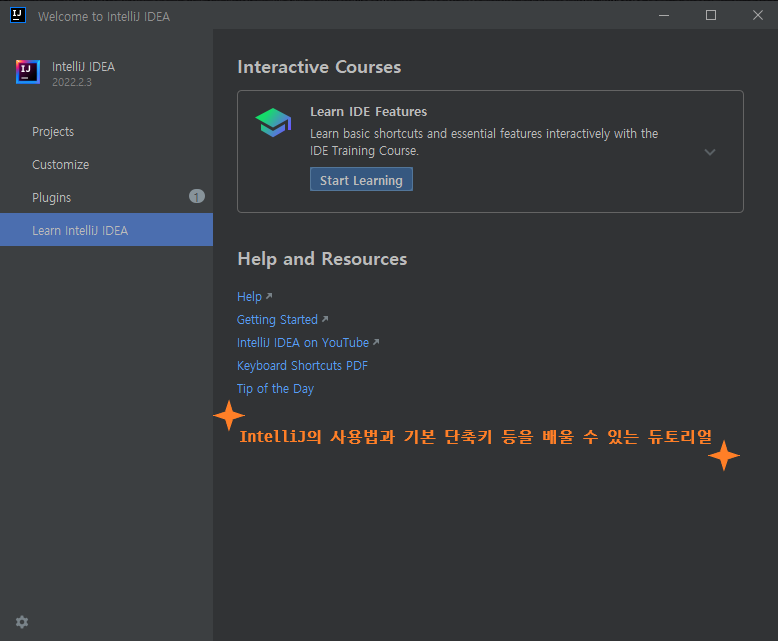Screen dimensions: 778x641
Task: Click the 2022.2.3 version text
Action: (x=72, y=82)
